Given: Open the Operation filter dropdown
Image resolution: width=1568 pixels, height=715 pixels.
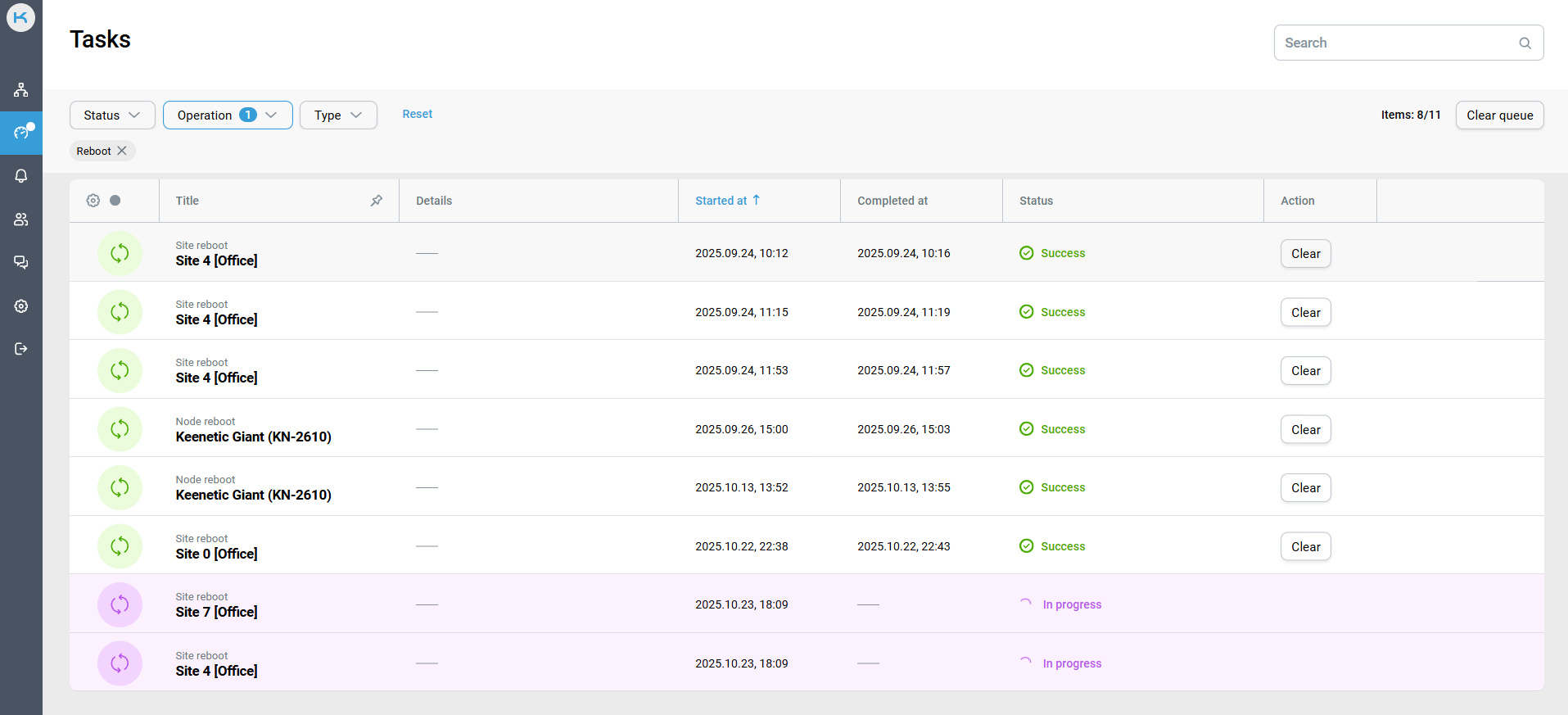Looking at the screenshot, I should tap(228, 115).
